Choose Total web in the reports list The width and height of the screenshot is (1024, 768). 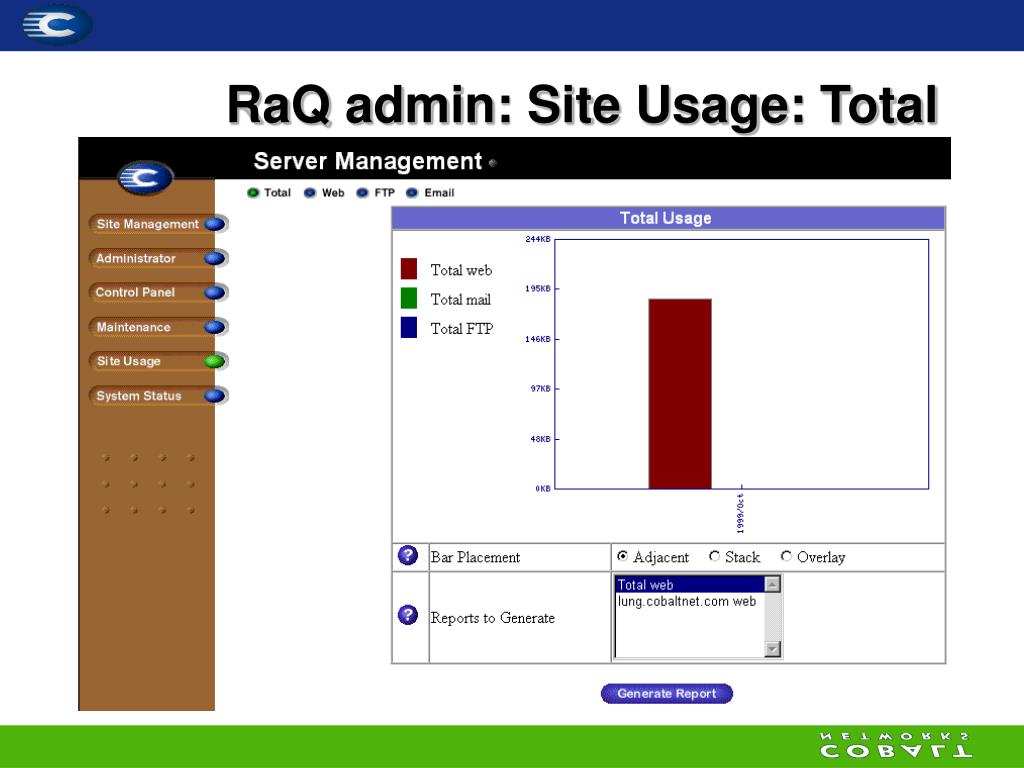(x=690, y=585)
